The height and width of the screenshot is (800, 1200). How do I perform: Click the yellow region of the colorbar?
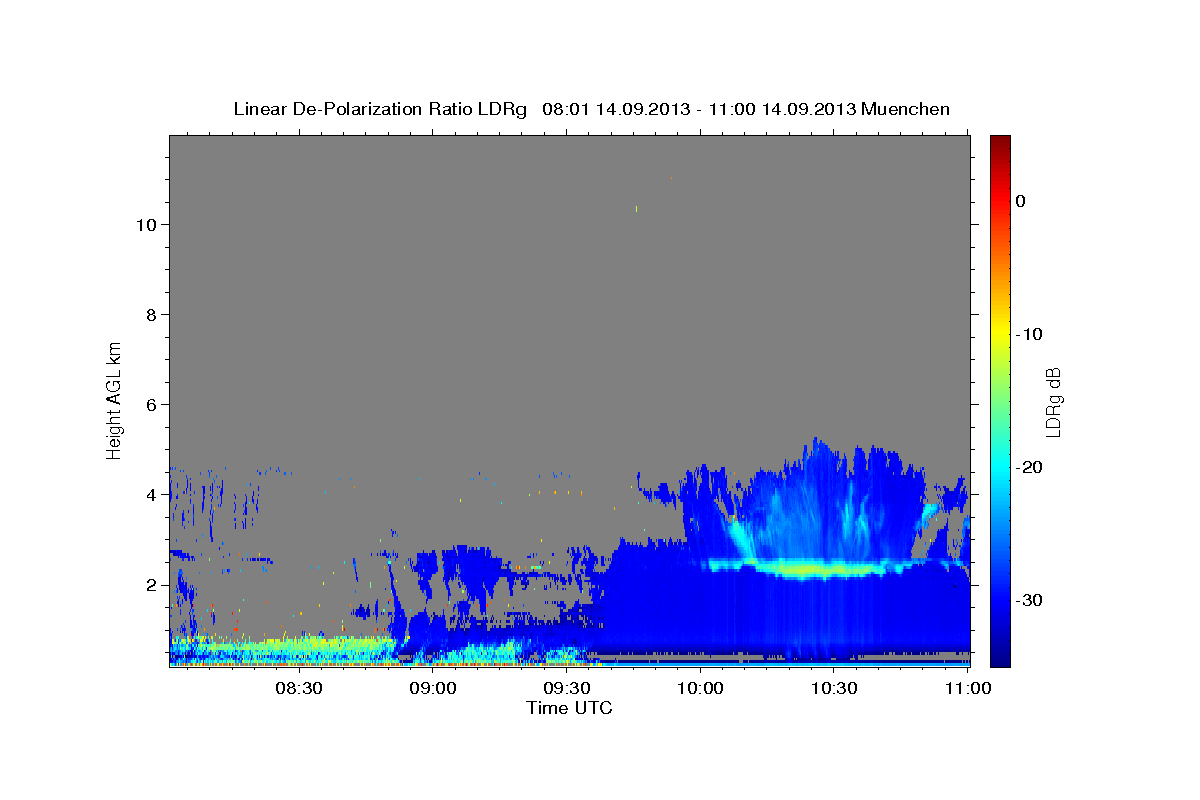pyautogui.click(x=1000, y=334)
